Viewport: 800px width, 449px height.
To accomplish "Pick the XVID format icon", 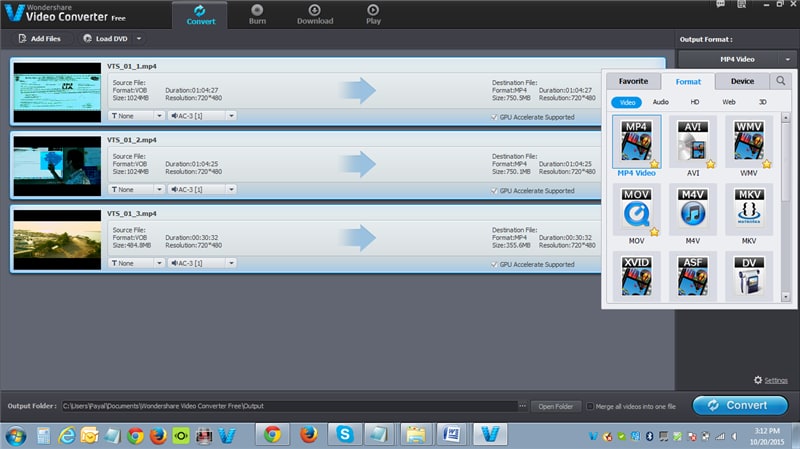I will [636, 276].
